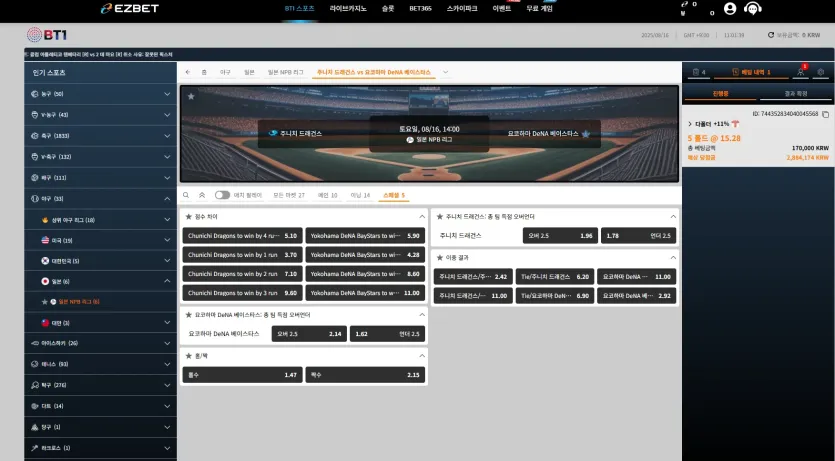Open the 라이브카지노 top menu
This screenshot has height=461, width=835.
coord(348,9)
